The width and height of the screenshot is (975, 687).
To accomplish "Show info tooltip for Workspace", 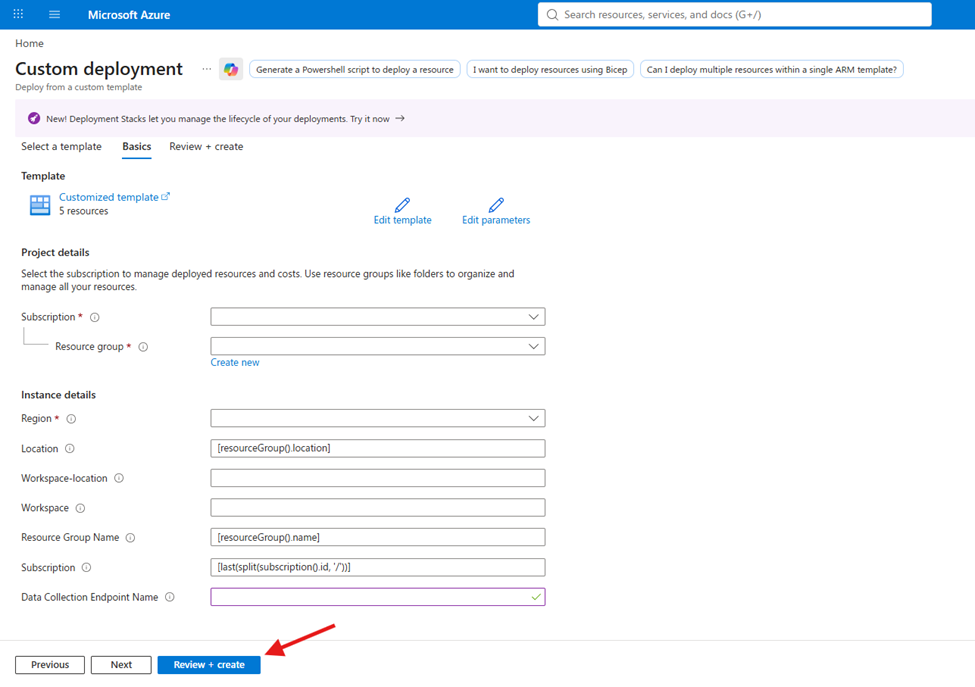I will (x=80, y=508).
